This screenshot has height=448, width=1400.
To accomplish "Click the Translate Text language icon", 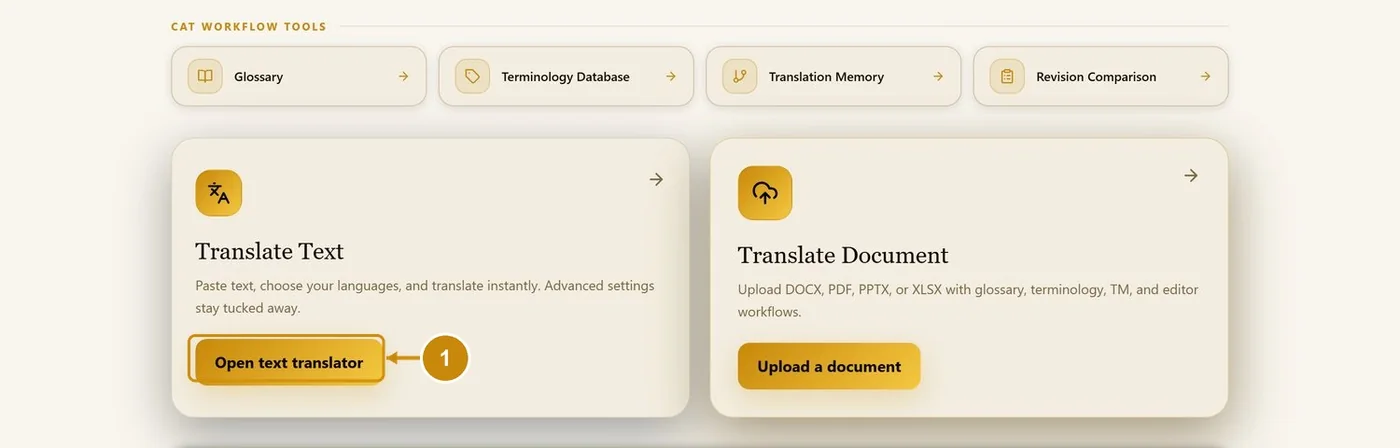I will [219, 193].
